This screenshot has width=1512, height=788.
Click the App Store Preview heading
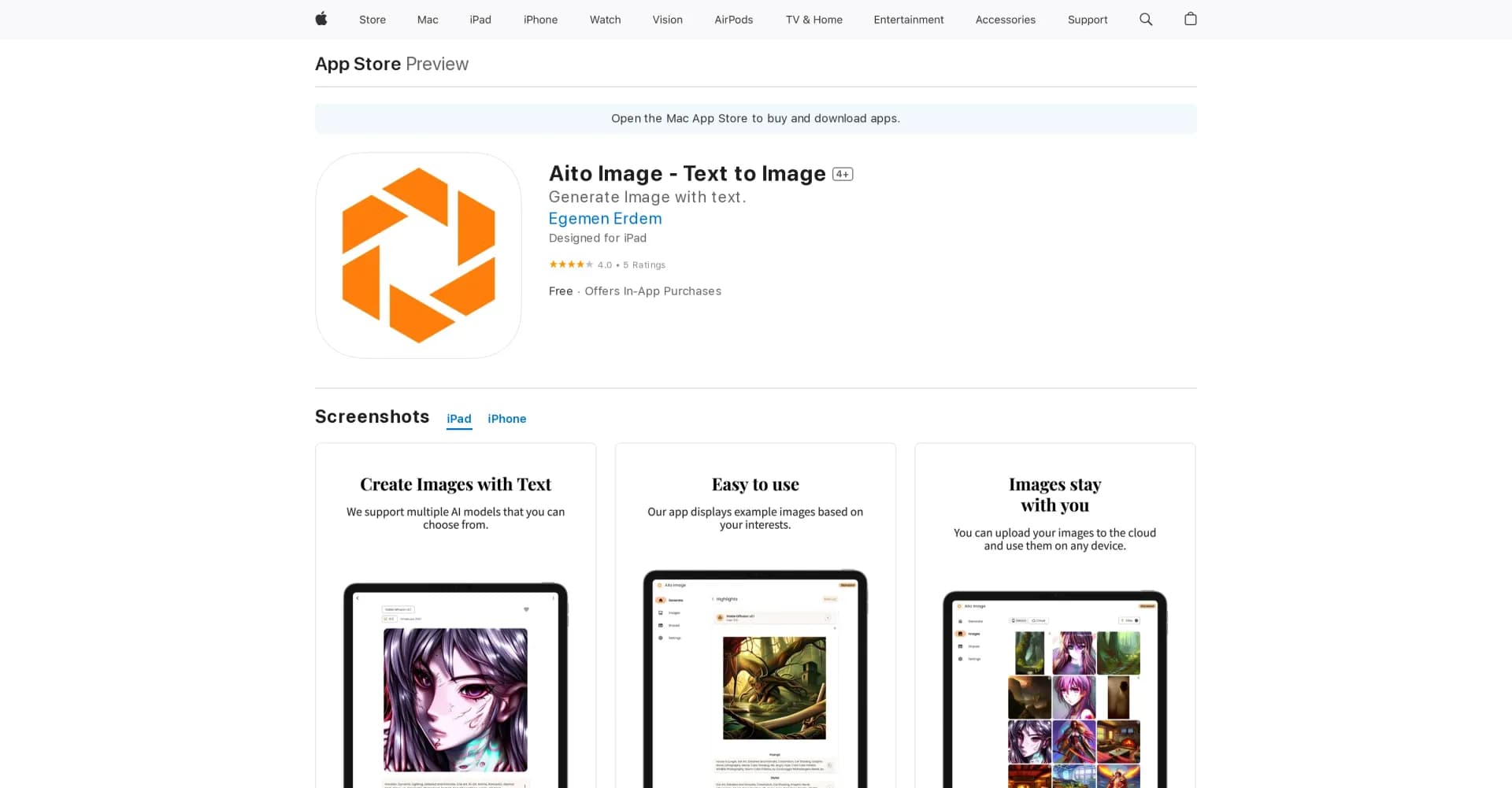coord(391,64)
